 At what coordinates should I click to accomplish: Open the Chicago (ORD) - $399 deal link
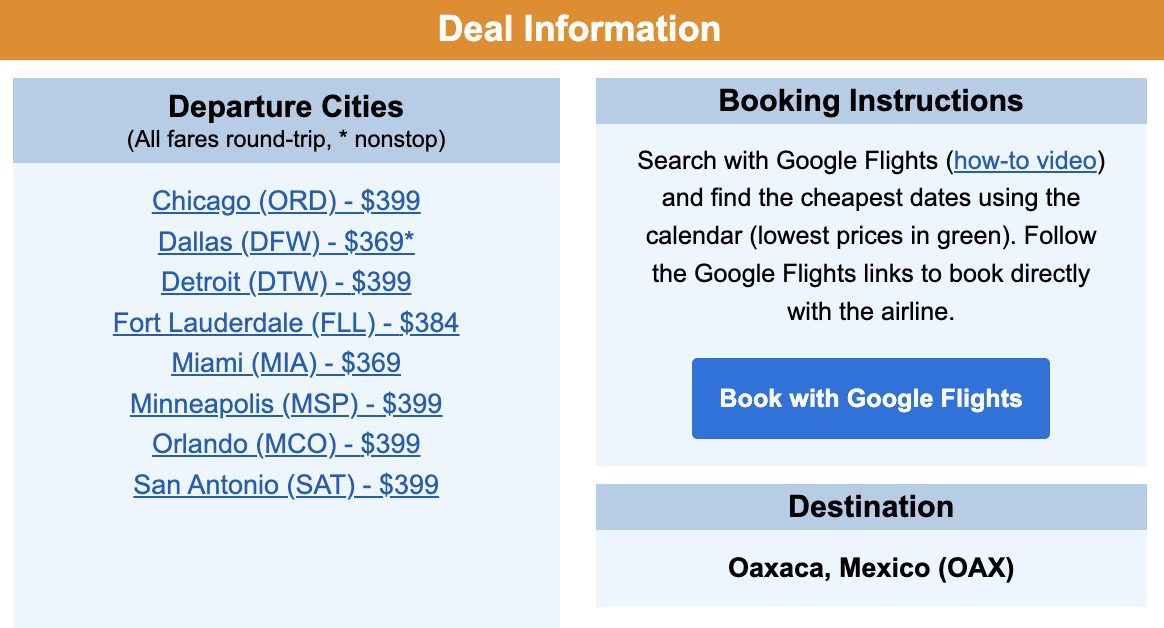tap(286, 201)
